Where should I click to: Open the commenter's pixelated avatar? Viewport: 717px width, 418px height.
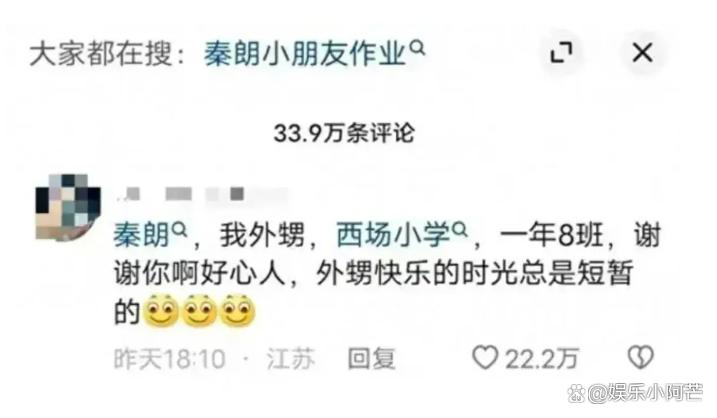pyautogui.click(x=68, y=207)
